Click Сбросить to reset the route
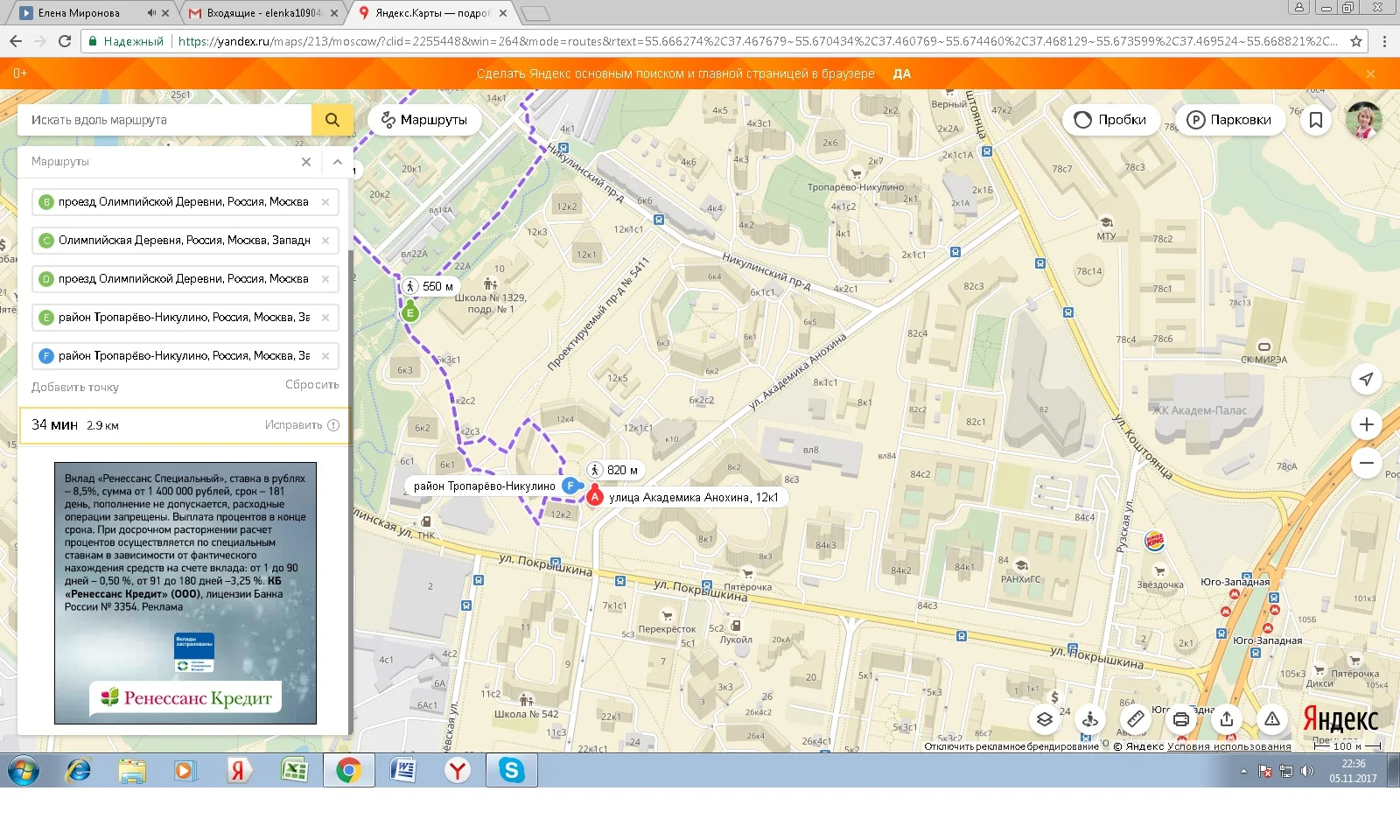Image resolution: width=1400 pixels, height=840 pixels. (311, 385)
